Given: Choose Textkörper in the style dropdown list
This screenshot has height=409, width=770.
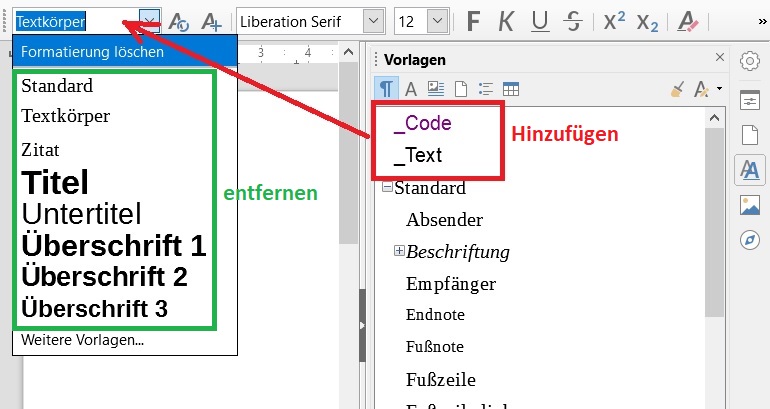Looking at the screenshot, I should point(66,116).
